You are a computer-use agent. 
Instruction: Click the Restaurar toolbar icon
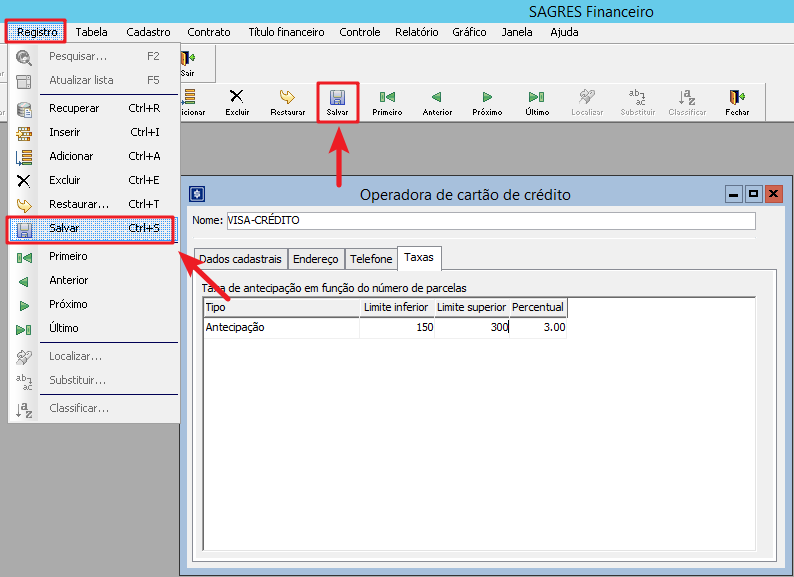coord(287,102)
